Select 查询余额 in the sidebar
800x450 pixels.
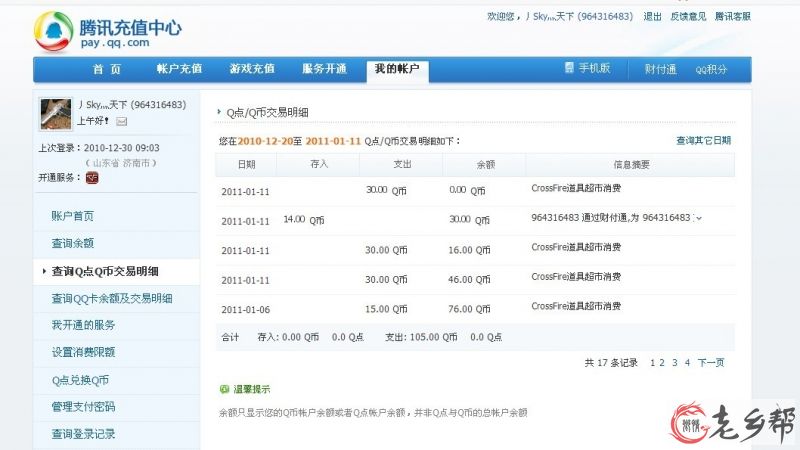[73, 243]
